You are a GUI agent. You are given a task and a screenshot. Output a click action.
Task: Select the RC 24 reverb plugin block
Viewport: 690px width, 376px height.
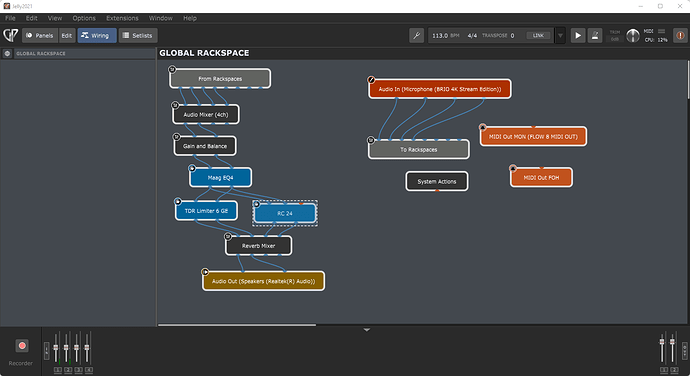pos(285,213)
